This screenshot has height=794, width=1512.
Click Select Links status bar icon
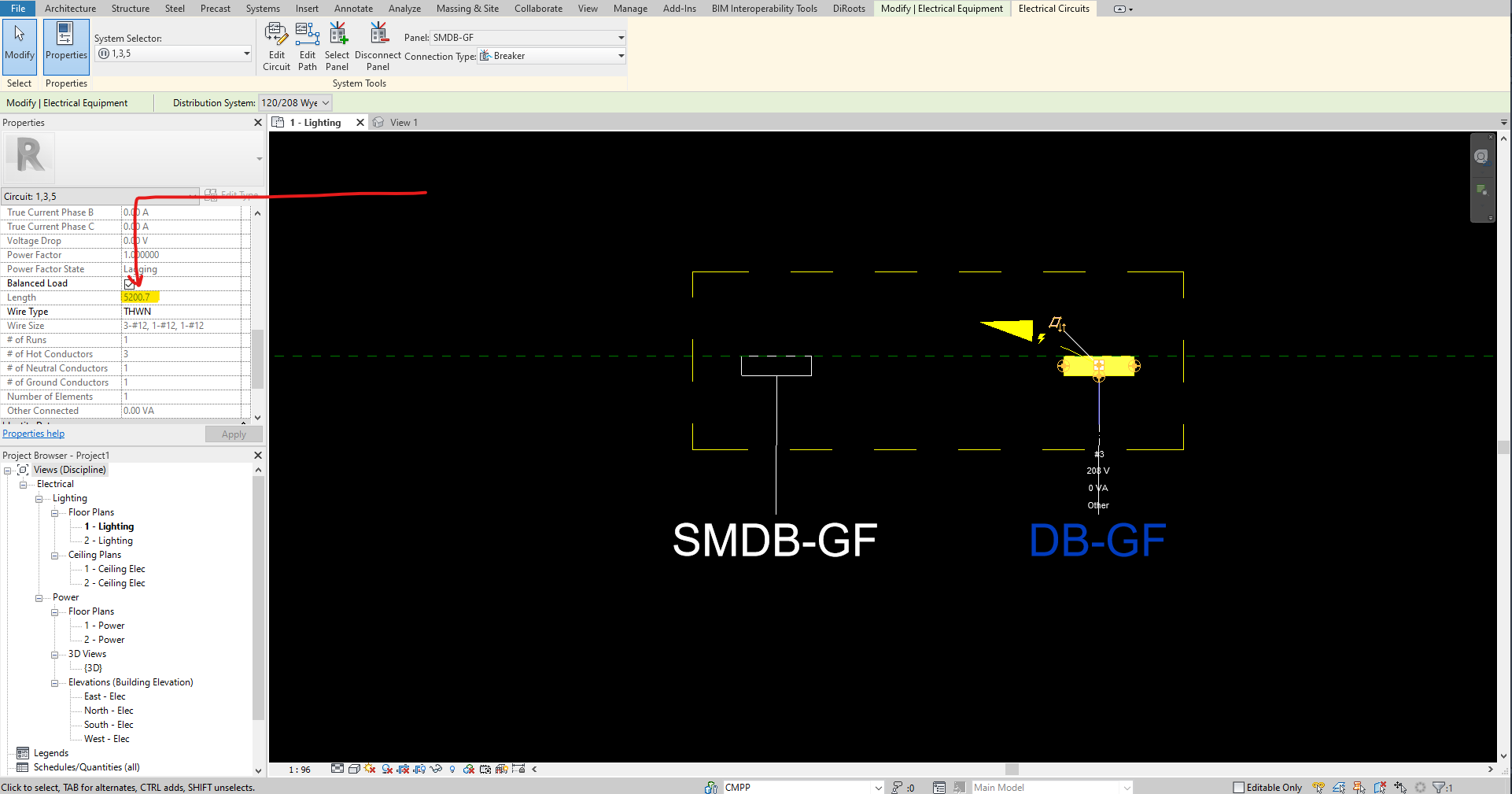tap(1318, 787)
